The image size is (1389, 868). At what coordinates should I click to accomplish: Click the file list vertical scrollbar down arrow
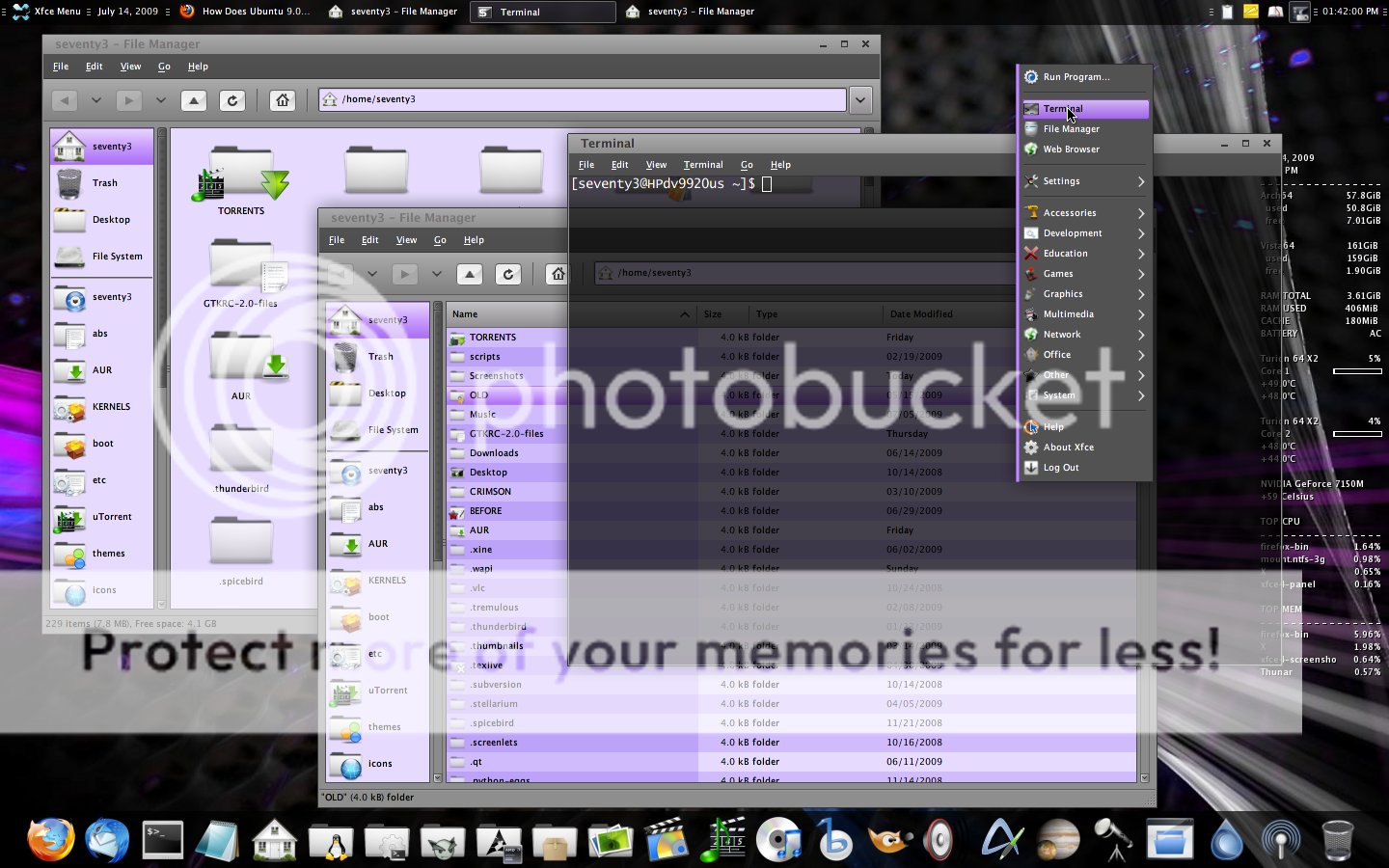[1145, 777]
